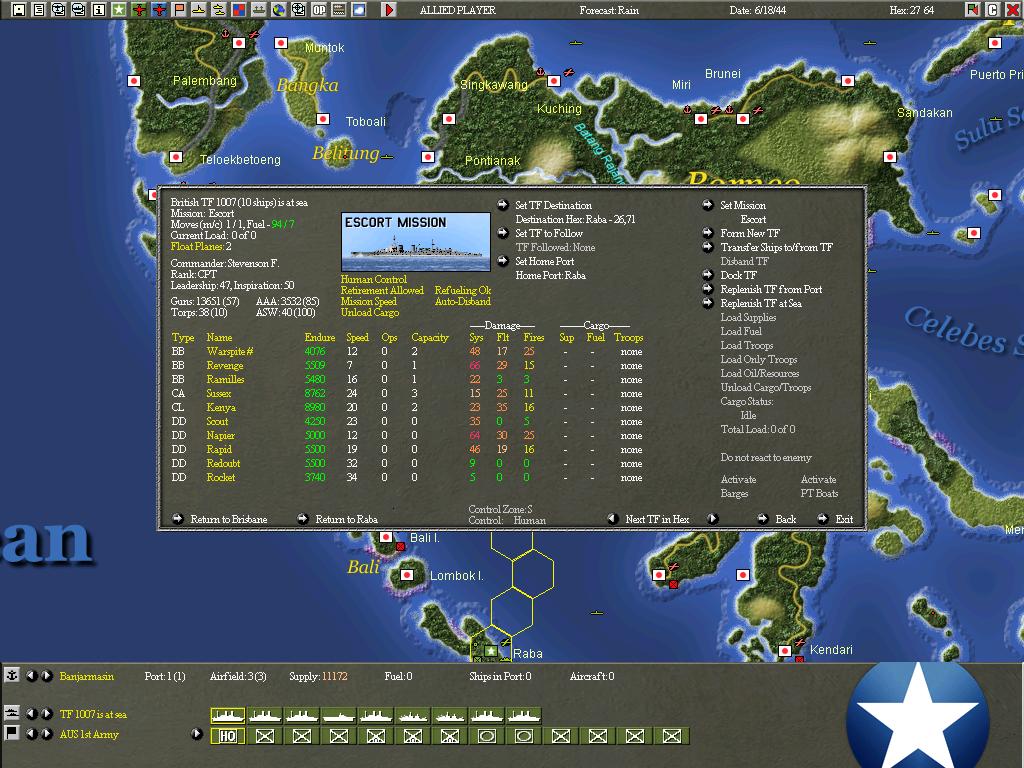
Task: Open the ship information list icon
Action: (78, 10)
